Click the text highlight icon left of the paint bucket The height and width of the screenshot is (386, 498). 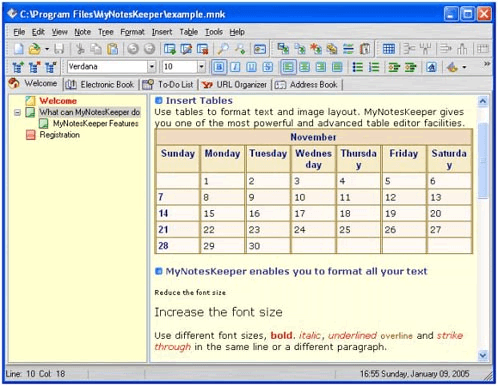click(431, 67)
